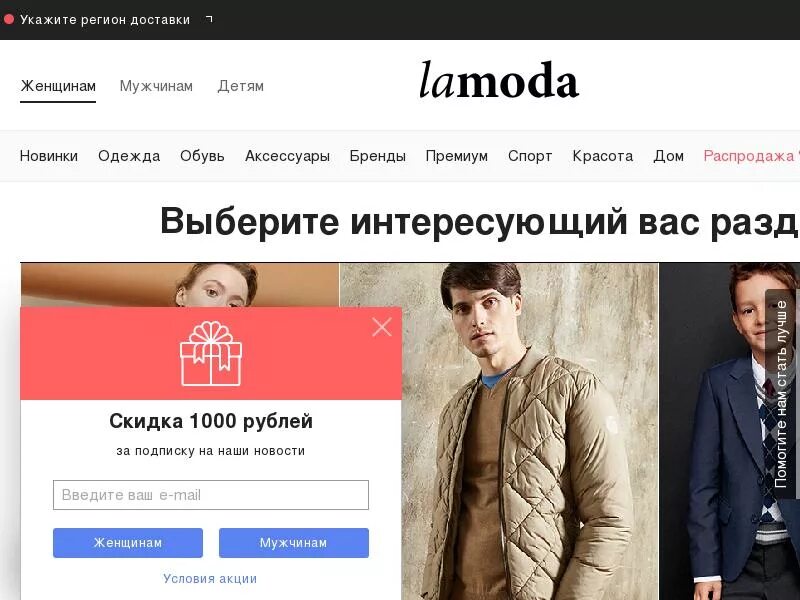The width and height of the screenshot is (800, 600).
Task: Click the red delivery region dot icon
Action: (x=9, y=19)
